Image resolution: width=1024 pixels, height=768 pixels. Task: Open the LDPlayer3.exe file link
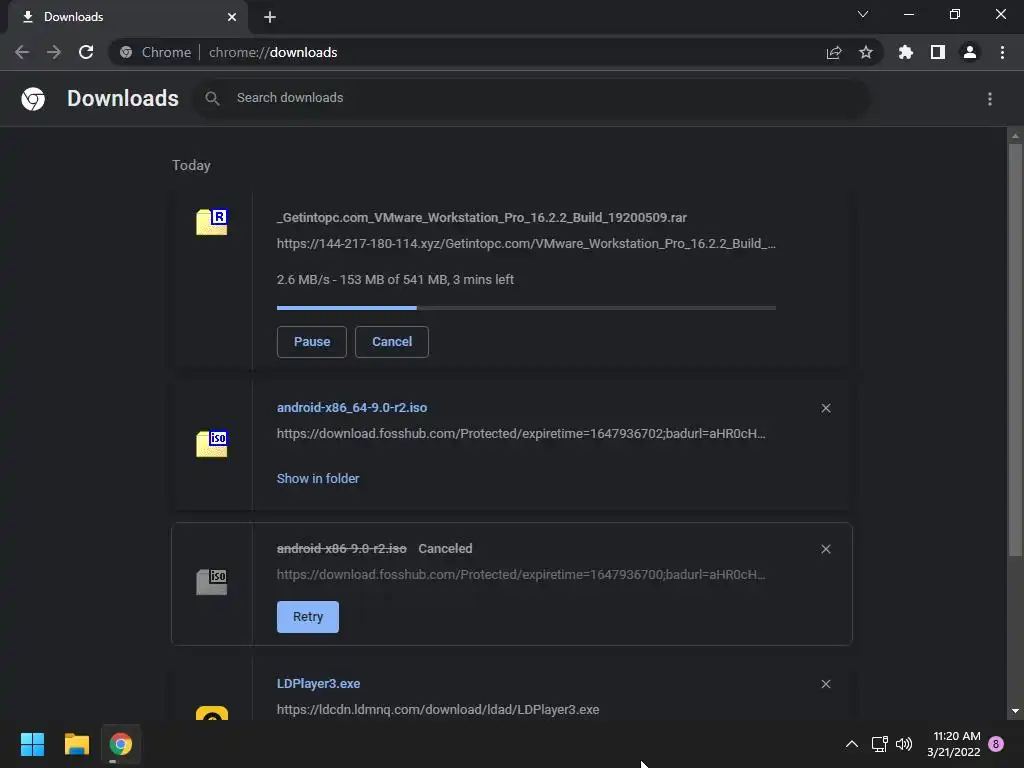[x=318, y=684]
